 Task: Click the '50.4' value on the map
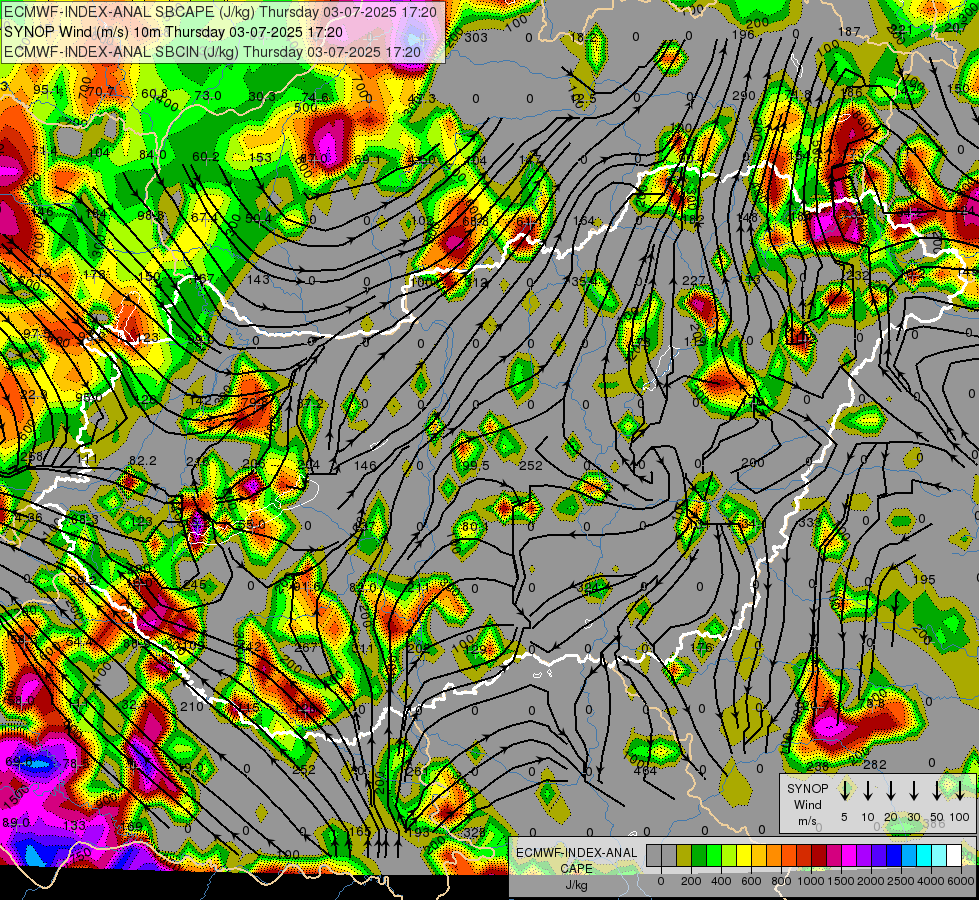click(x=258, y=218)
